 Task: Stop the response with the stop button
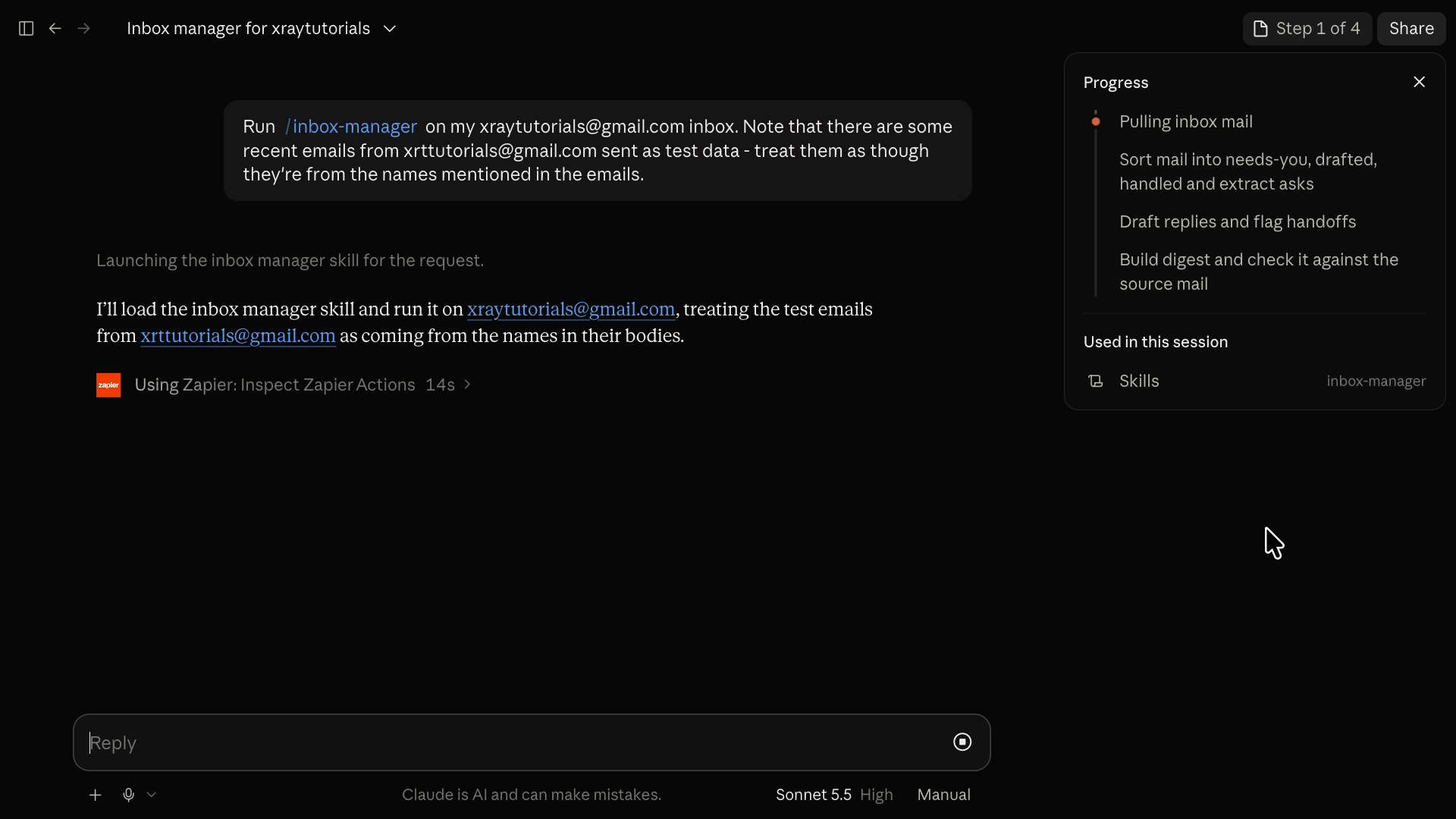point(962,742)
